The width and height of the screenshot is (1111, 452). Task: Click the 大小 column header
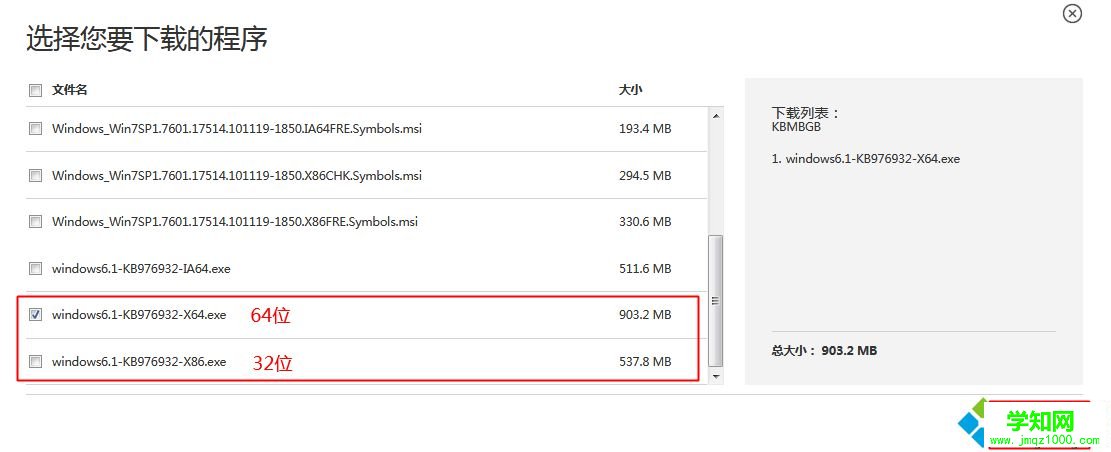(x=630, y=90)
